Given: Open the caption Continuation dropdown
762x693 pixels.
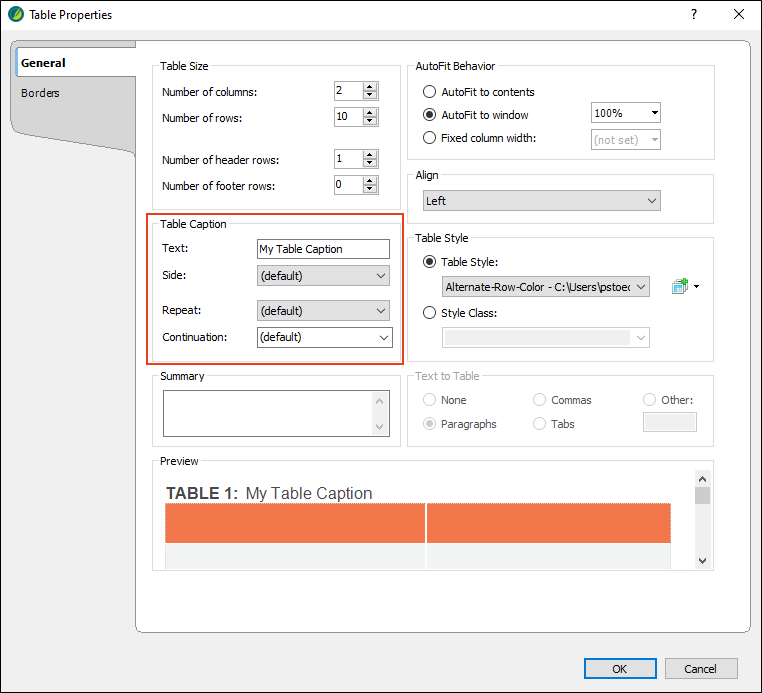Looking at the screenshot, I should (325, 337).
